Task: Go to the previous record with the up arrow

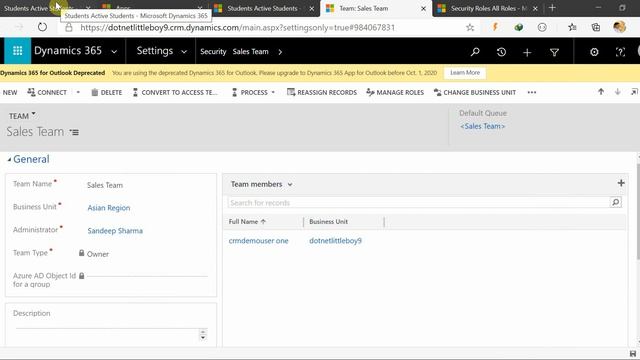Action: (x=601, y=92)
